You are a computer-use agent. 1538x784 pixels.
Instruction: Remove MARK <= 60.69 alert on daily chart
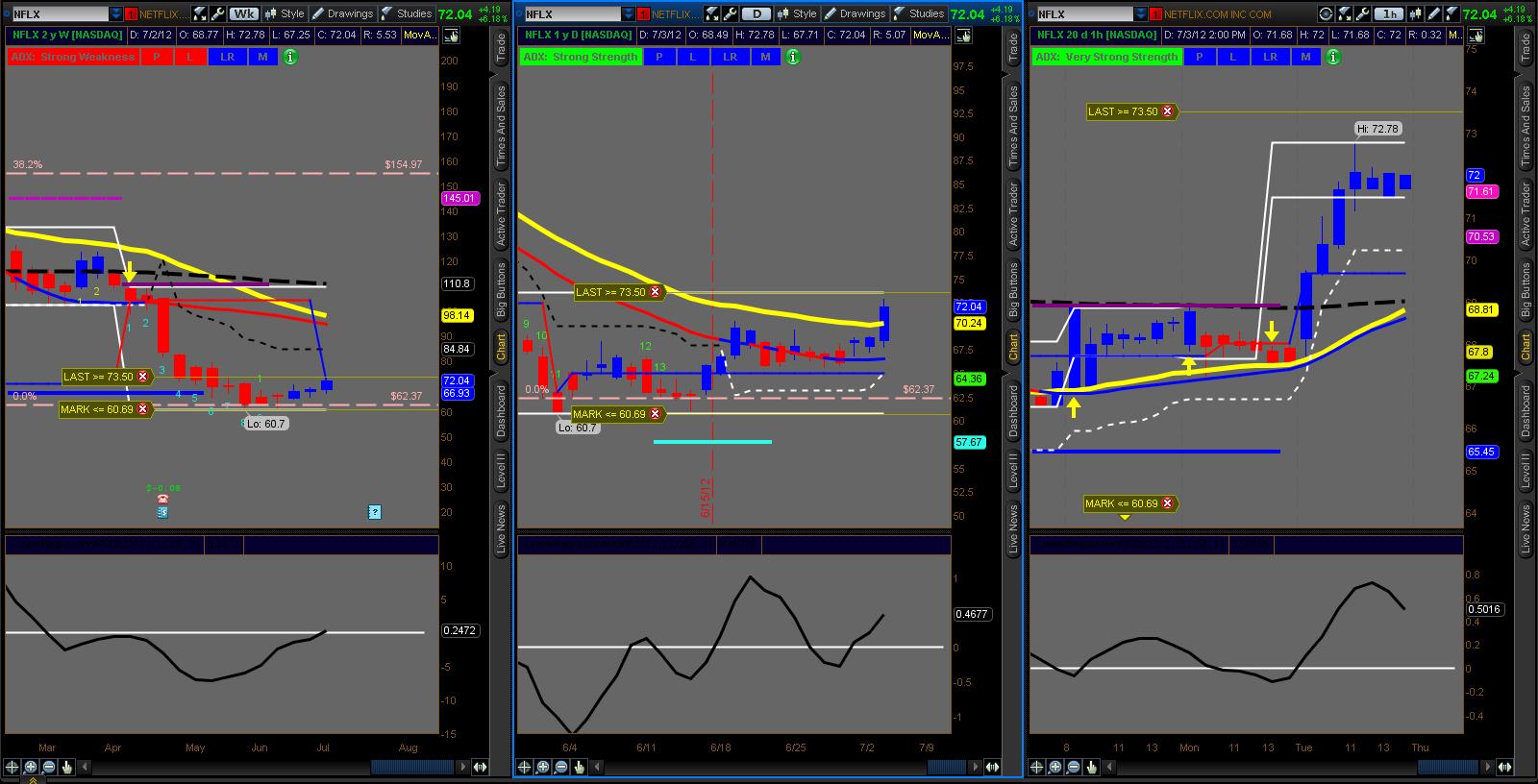click(x=655, y=414)
